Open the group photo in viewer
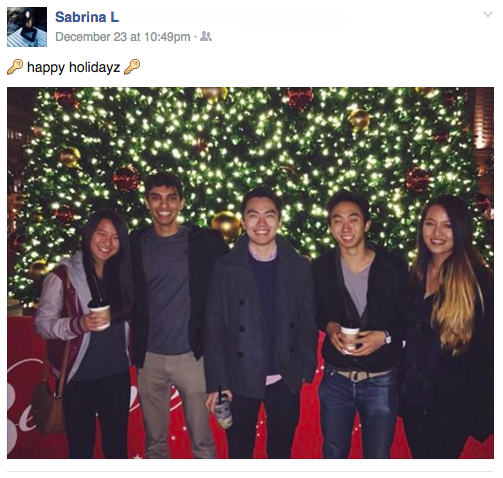This screenshot has height=478, width=503. pos(250,273)
